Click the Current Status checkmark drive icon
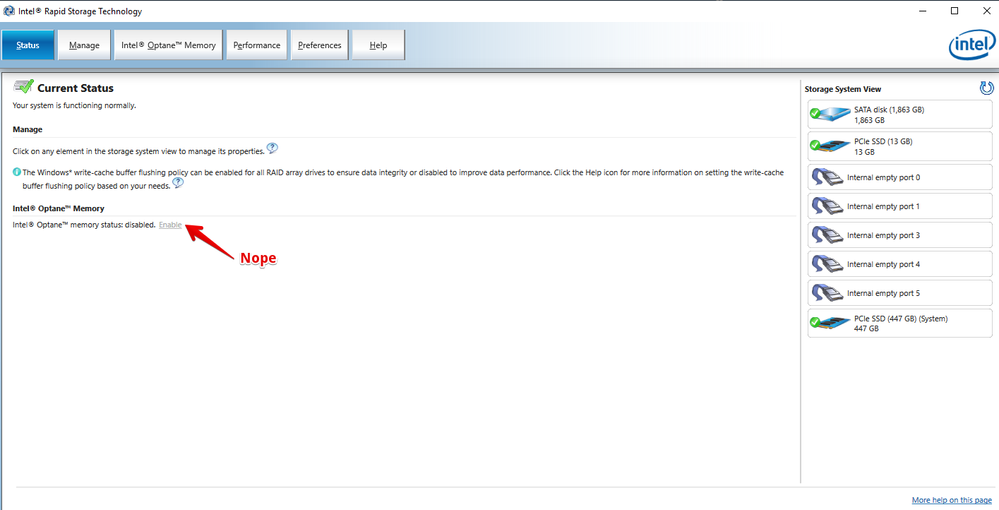Screen dimensions: 999x510 click(24, 87)
